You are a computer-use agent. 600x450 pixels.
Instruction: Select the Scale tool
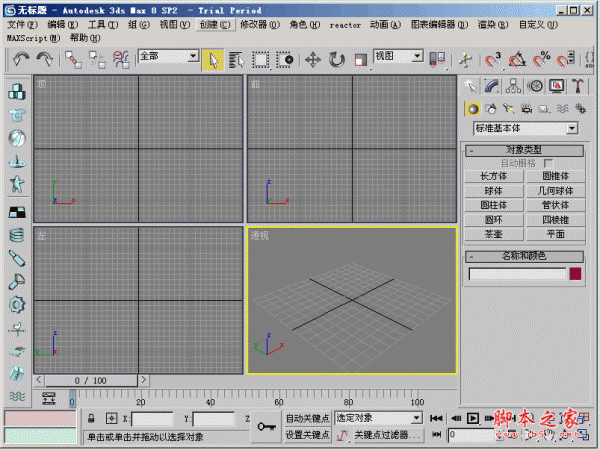(360, 60)
